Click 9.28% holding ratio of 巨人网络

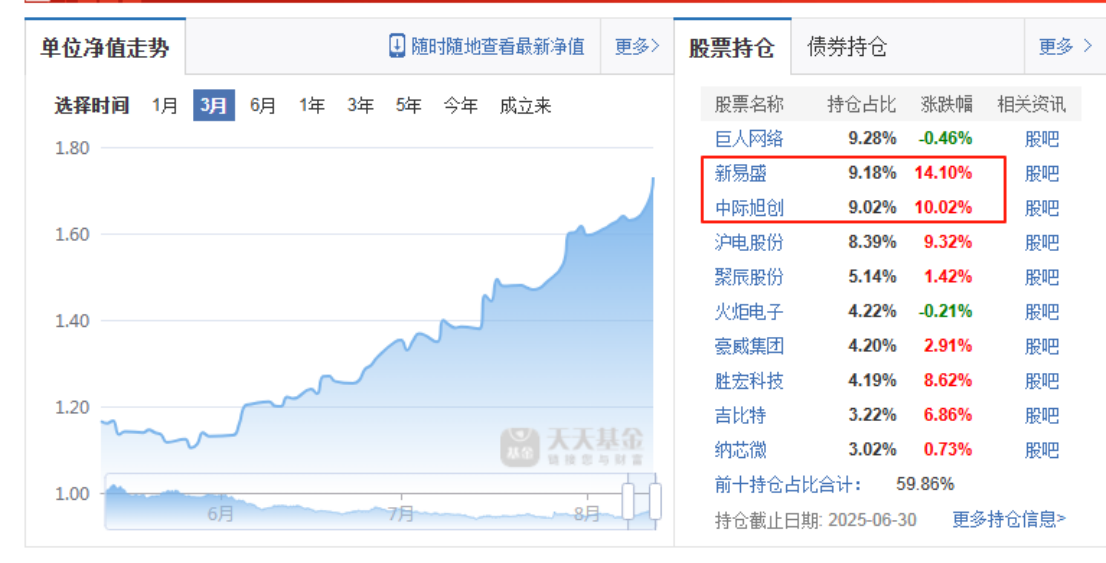[873, 138]
